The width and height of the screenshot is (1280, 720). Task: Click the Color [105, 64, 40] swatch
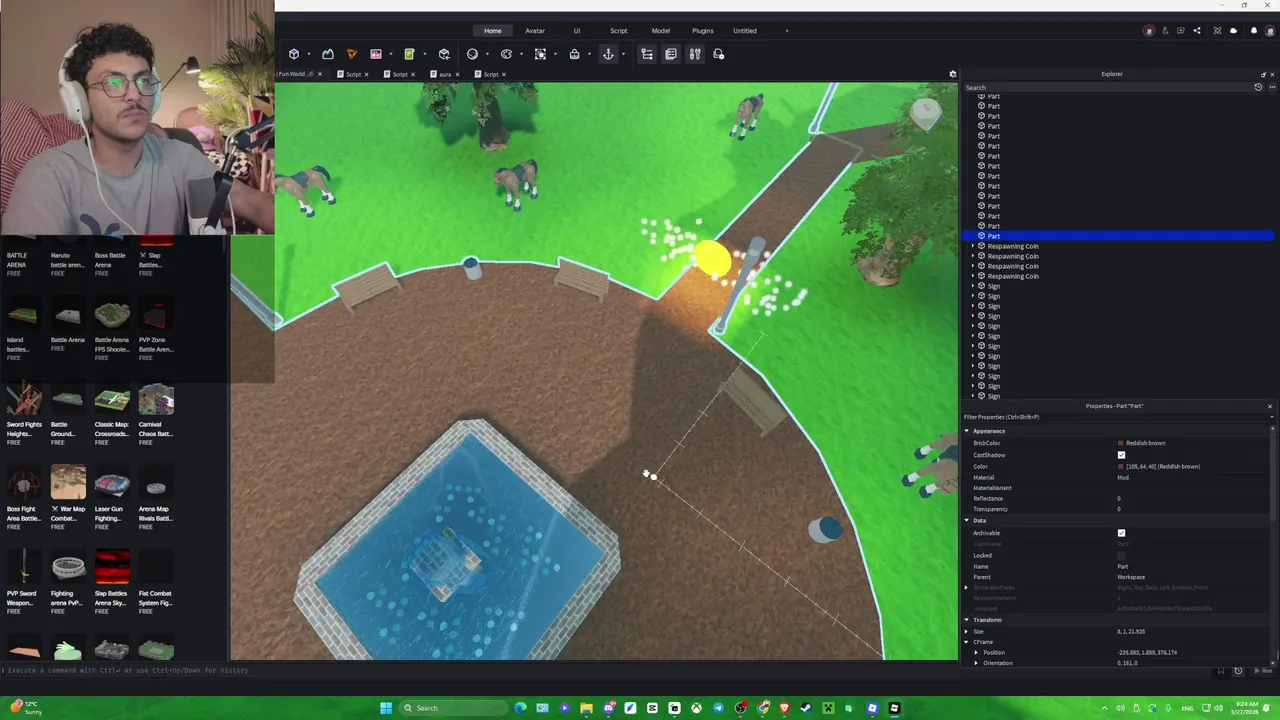point(1120,466)
